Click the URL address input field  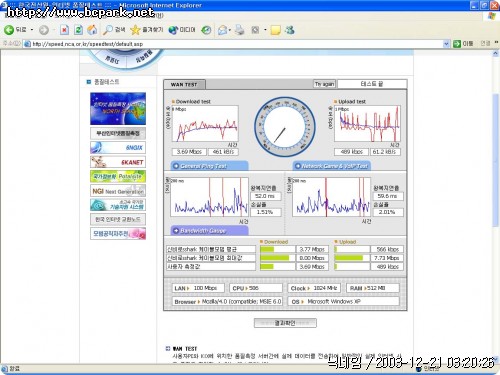(x=233, y=44)
